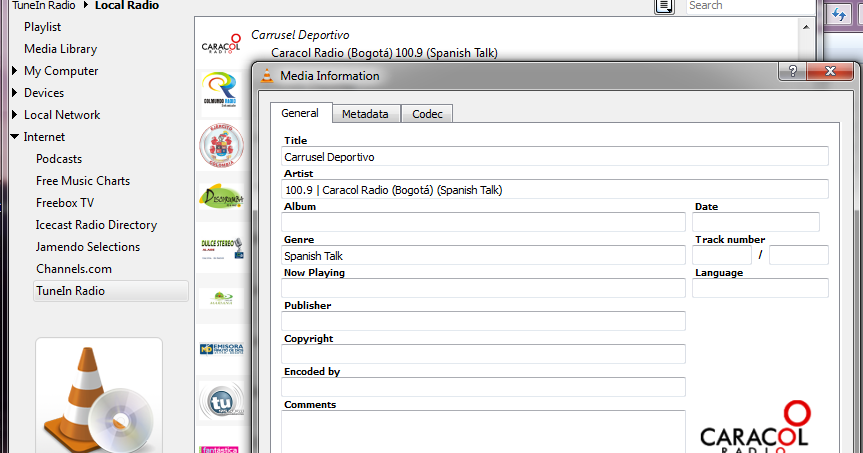Click the blue arrows icon at top right
This screenshot has width=863, height=453.
pos(839,14)
